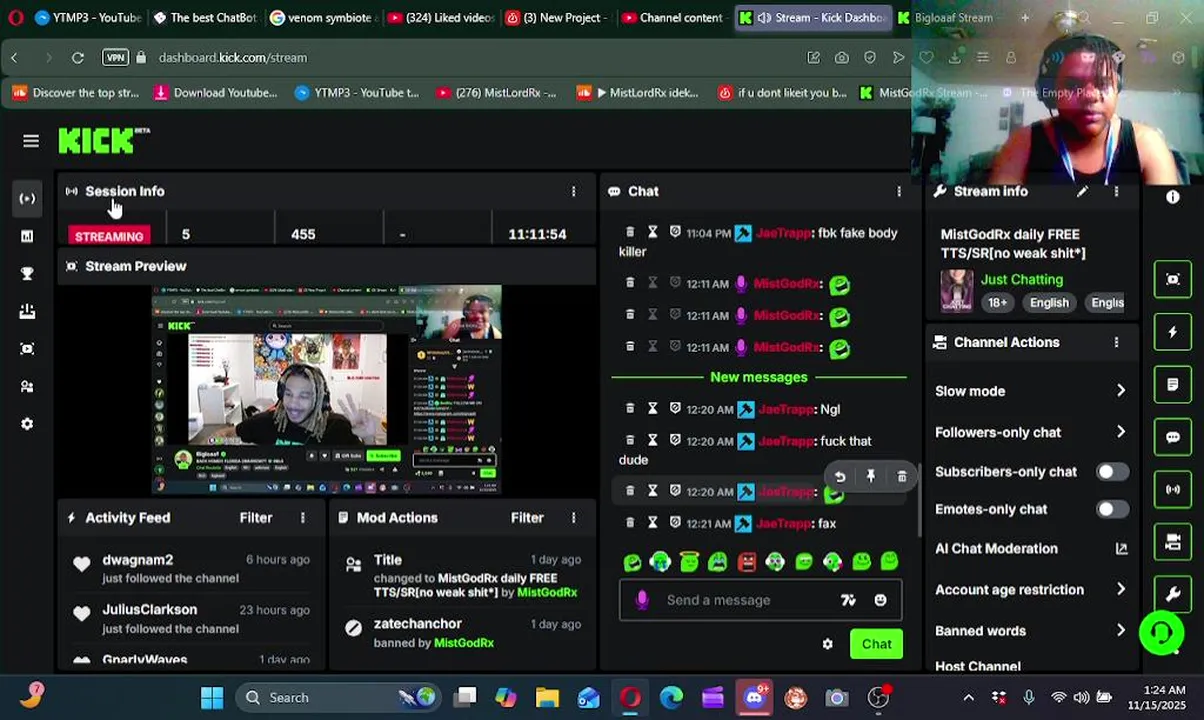Open Channel Actions three-dot menu
1204x720 pixels.
click(x=1116, y=342)
